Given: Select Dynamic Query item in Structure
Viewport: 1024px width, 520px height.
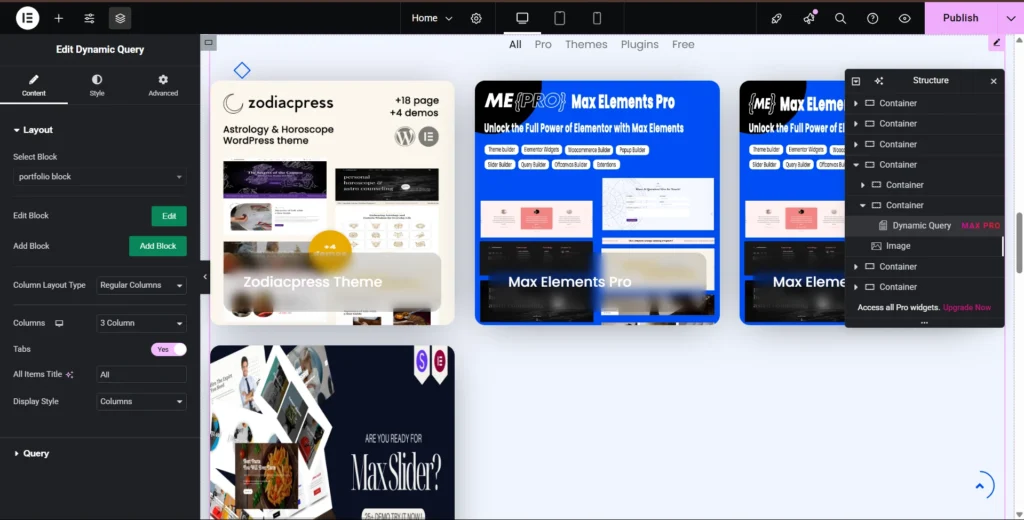Looking at the screenshot, I should coord(925,225).
